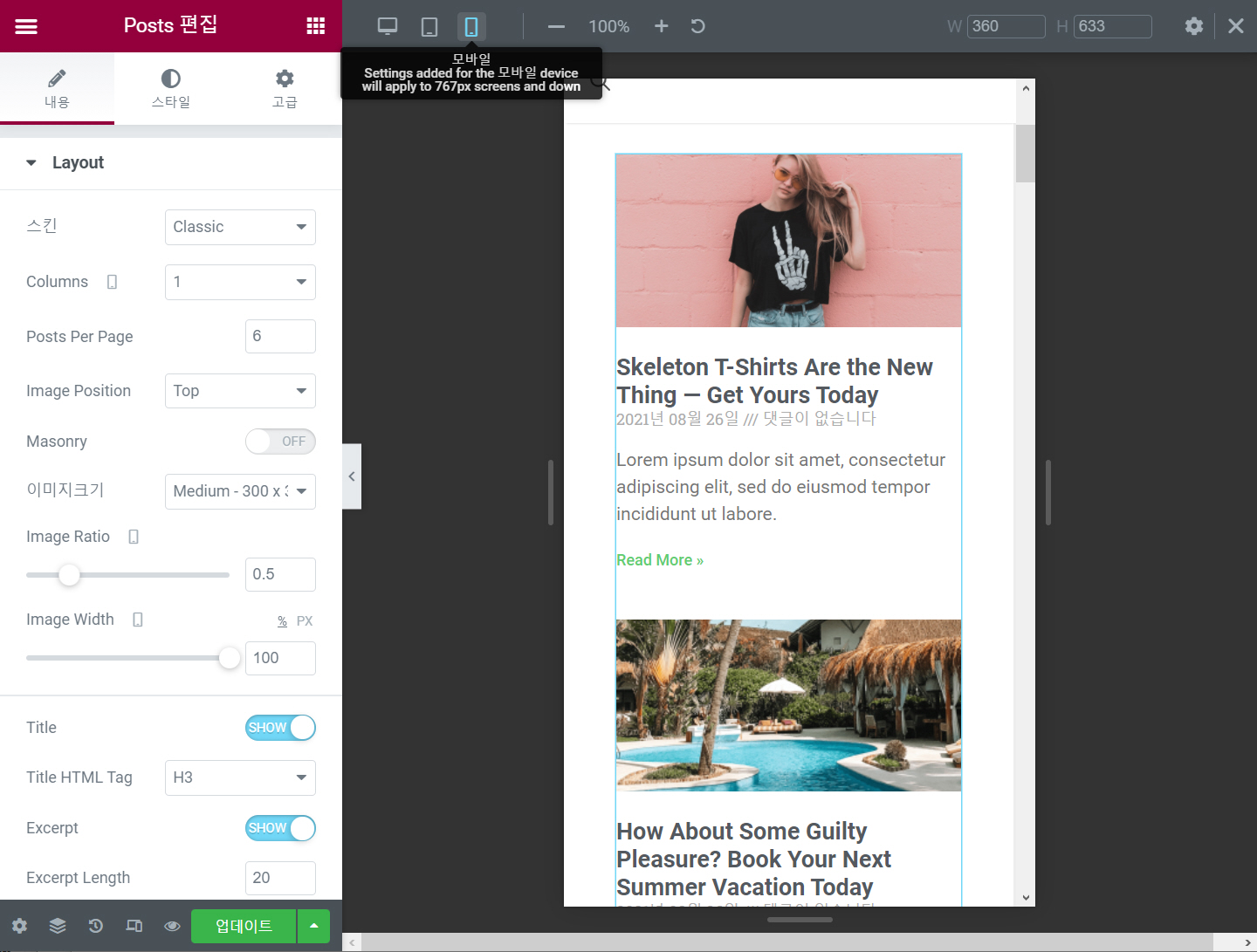Screen dimensions: 1257x952
Task: Open the Image Position dropdown
Action: tap(240, 391)
